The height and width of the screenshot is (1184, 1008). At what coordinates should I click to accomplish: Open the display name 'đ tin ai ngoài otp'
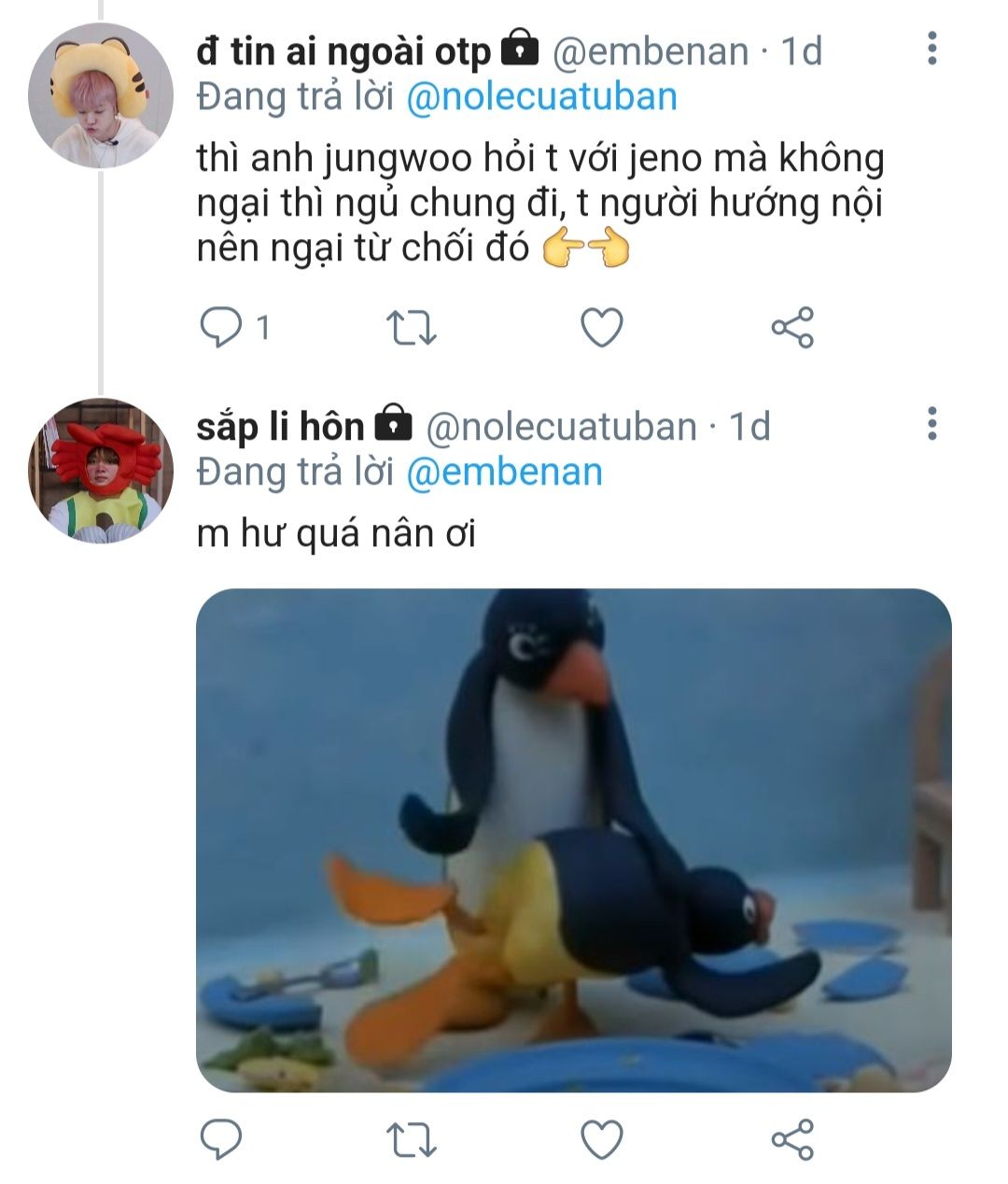pyautogui.click(x=343, y=51)
